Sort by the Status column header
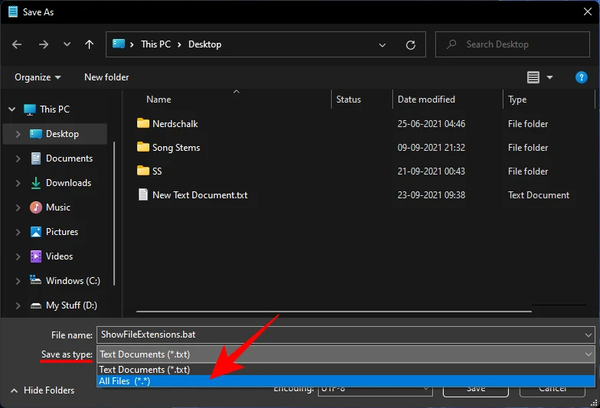Image resolution: width=600 pixels, height=408 pixels. pyautogui.click(x=348, y=100)
